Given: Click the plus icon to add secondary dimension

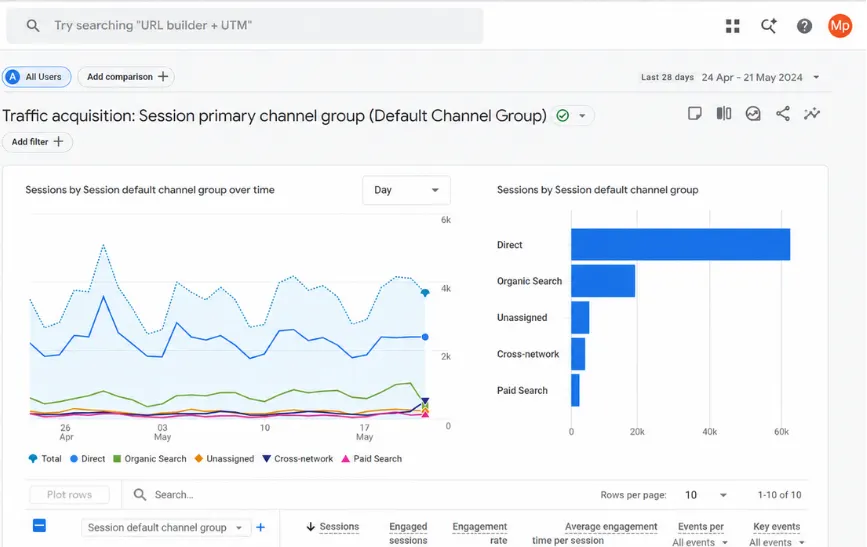Looking at the screenshot, I should tap(260, 528).
